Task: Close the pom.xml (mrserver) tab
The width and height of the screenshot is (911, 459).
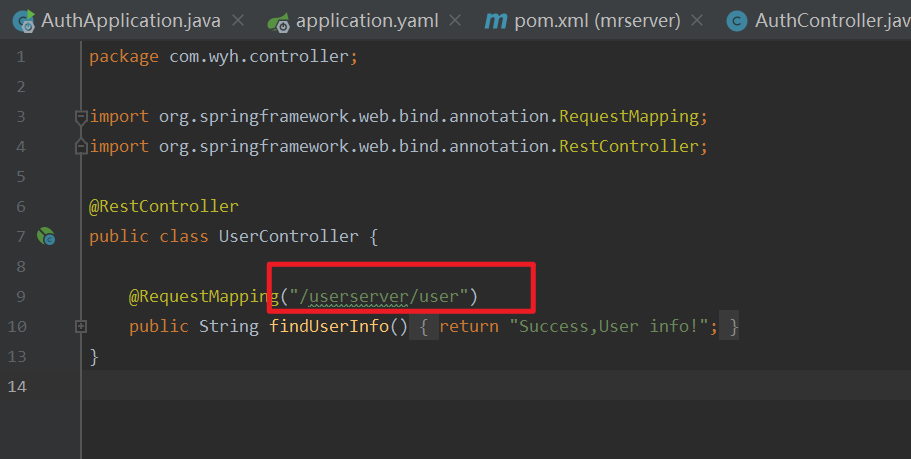Action: [697, 20]
